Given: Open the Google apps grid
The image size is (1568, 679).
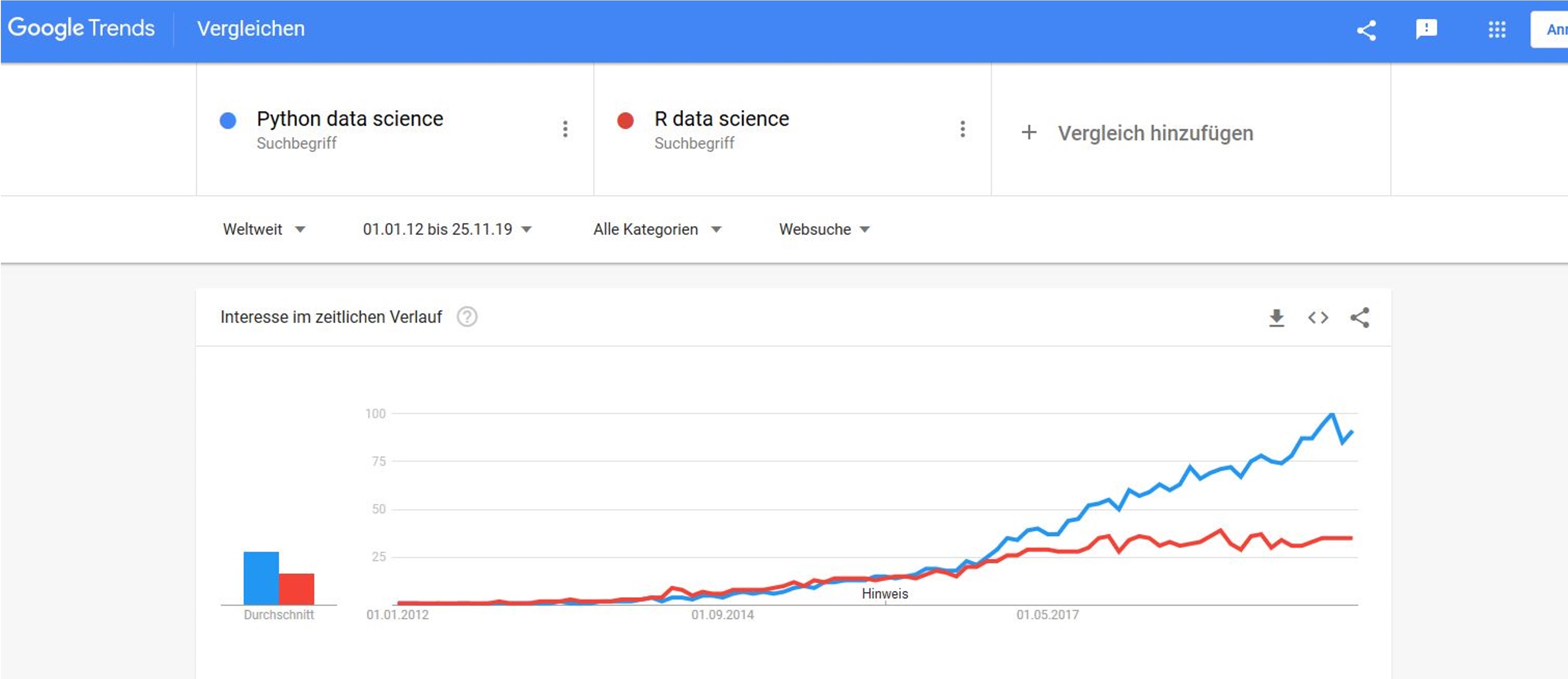Looking at the screenshot, I should point(1497,29).
